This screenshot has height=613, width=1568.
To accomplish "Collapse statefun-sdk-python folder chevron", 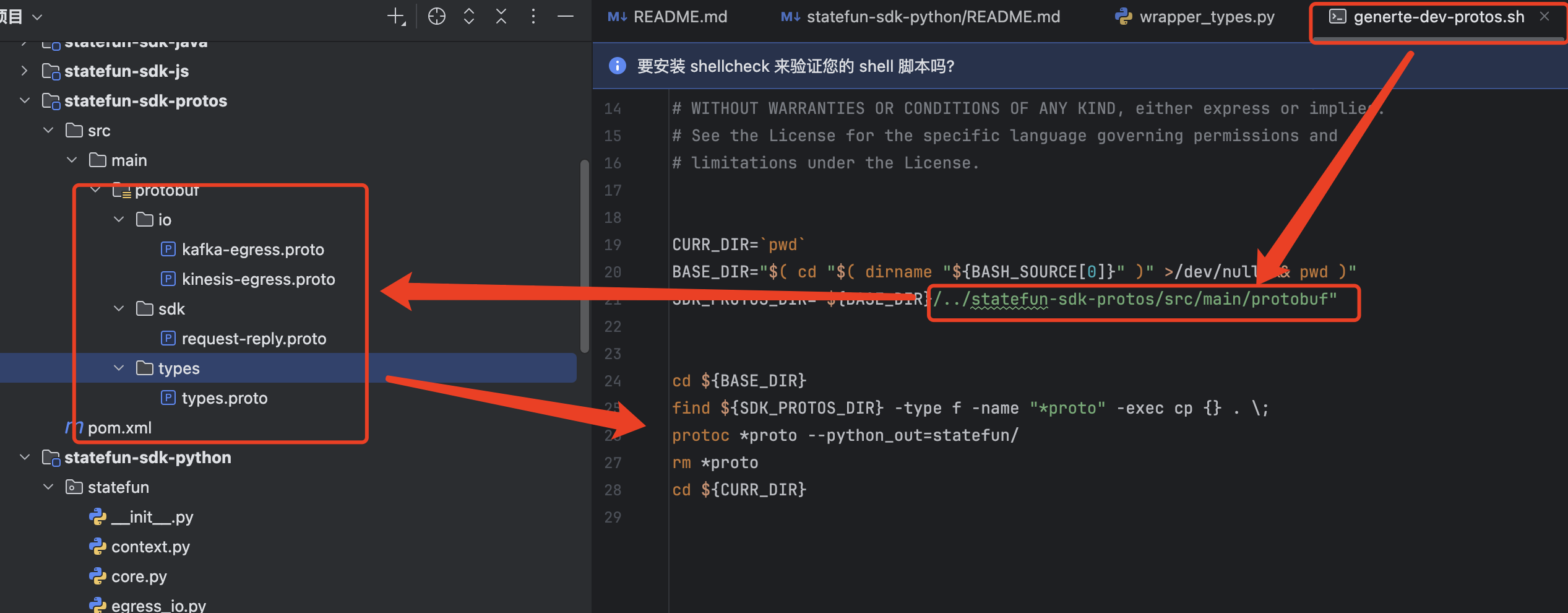I will pos(24,457).
